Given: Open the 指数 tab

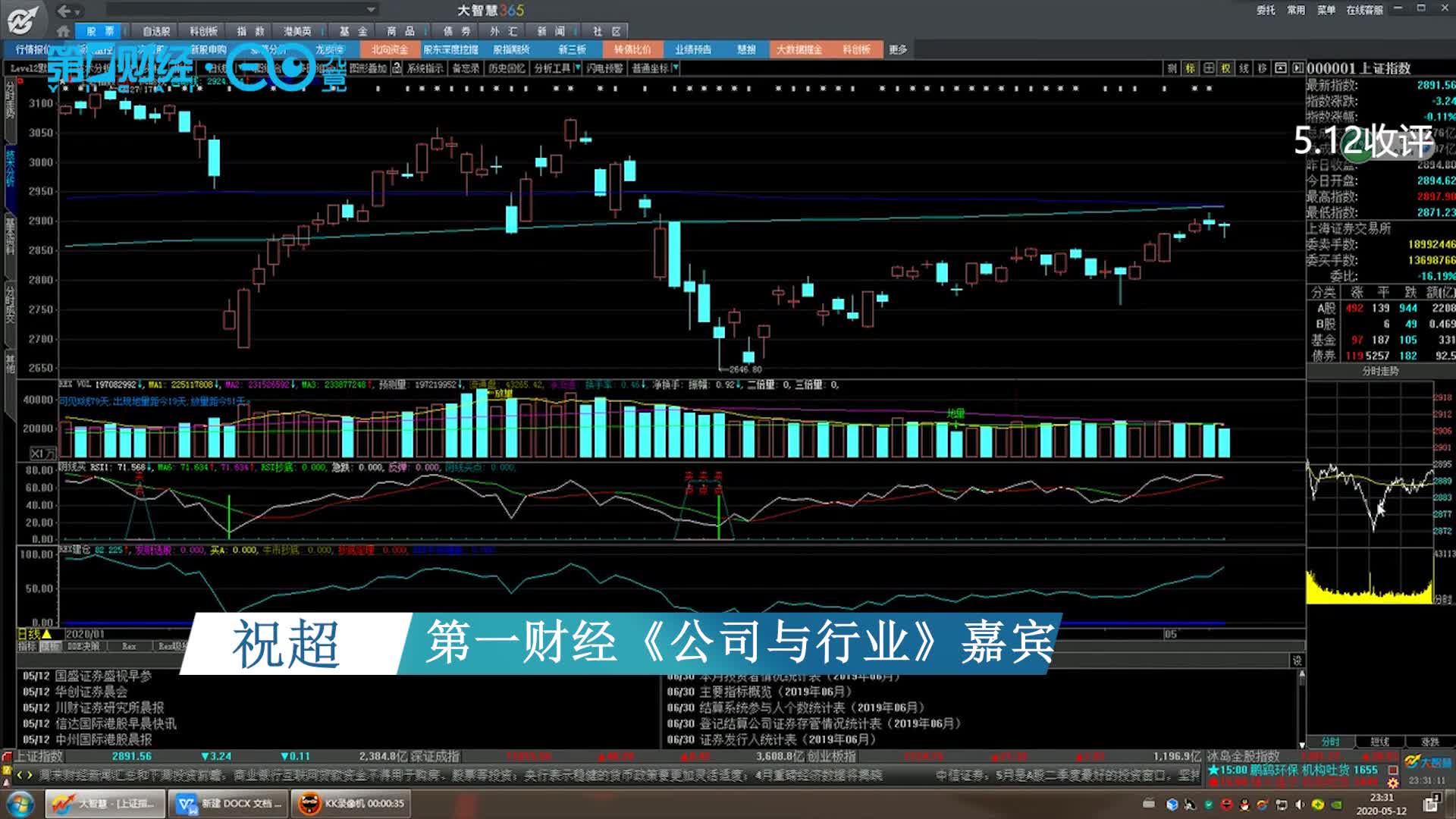Looking at the screenshot, I should coord(250,31).
